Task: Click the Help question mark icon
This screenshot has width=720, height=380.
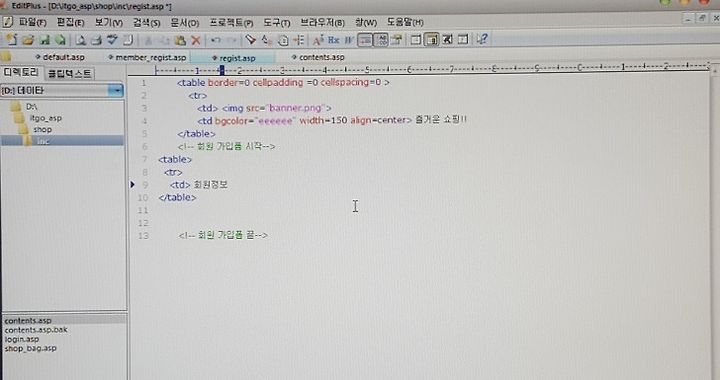Action: 482,39
